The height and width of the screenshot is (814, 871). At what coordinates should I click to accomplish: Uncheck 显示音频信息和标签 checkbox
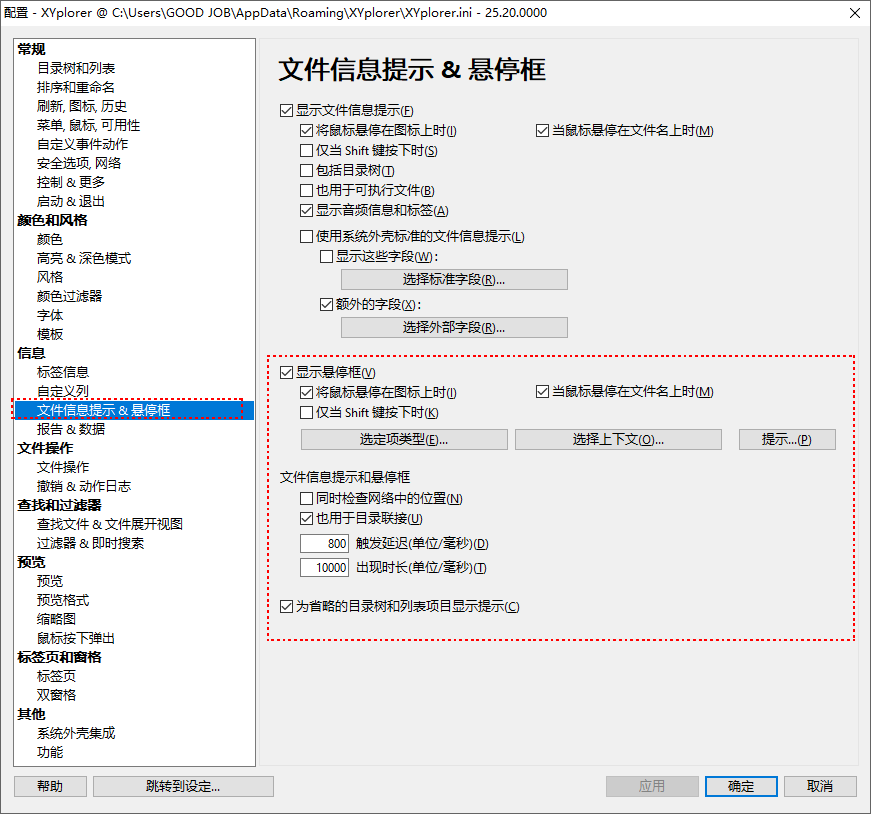click(x=307, y=211)
